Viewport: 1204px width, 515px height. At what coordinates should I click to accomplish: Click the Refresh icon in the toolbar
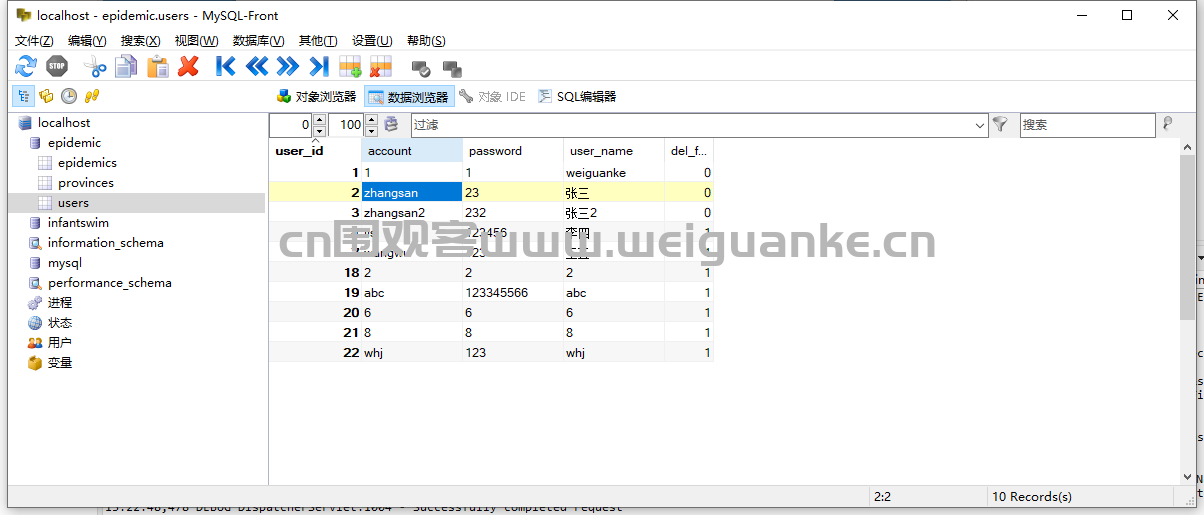25,67
